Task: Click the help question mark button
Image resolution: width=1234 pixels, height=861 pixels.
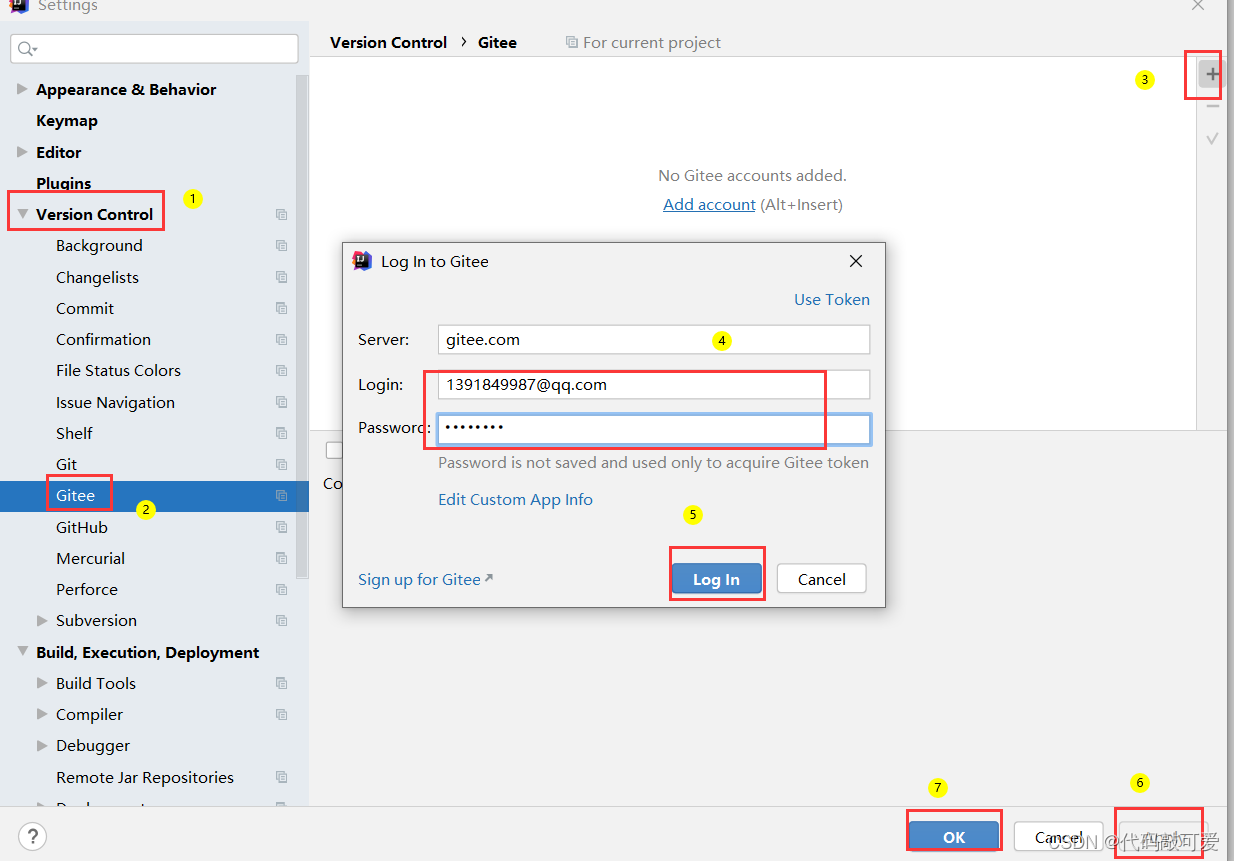Action: [33, 836]
